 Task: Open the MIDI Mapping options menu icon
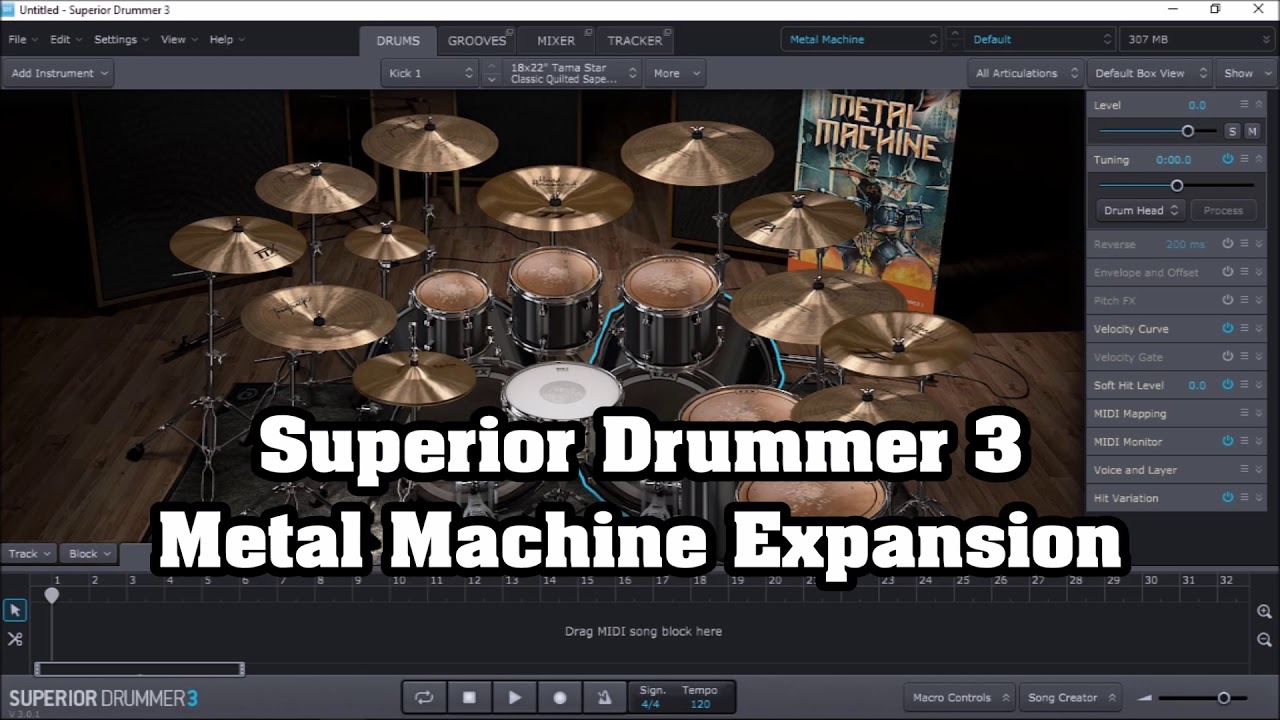1244,413
